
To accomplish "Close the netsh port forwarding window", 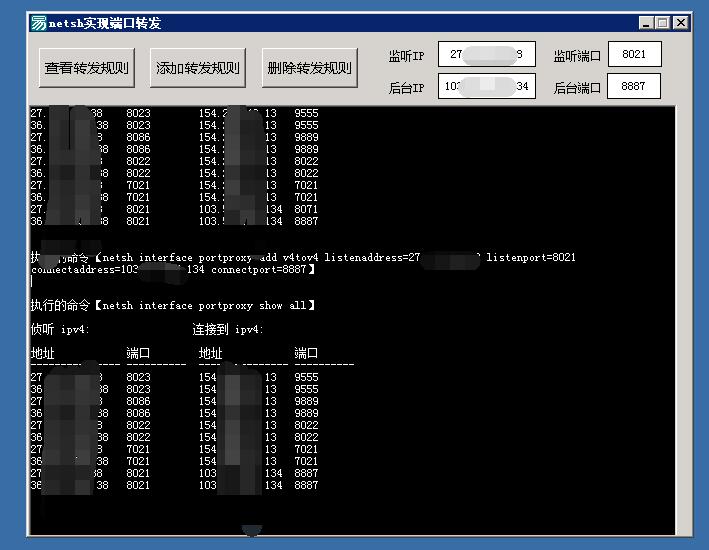I will (x=681, y=23).
